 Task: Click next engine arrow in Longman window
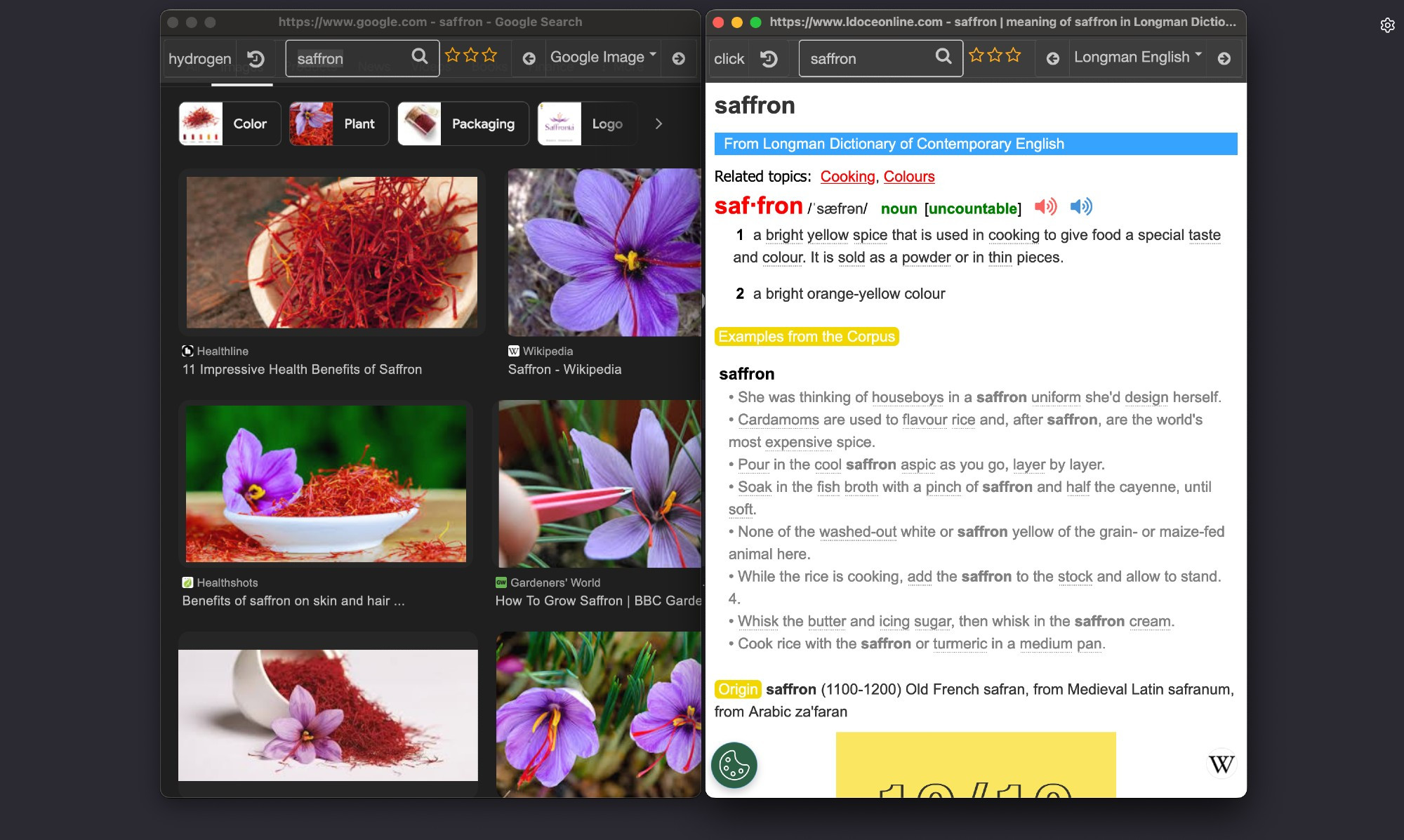[x=1224, y=59]
